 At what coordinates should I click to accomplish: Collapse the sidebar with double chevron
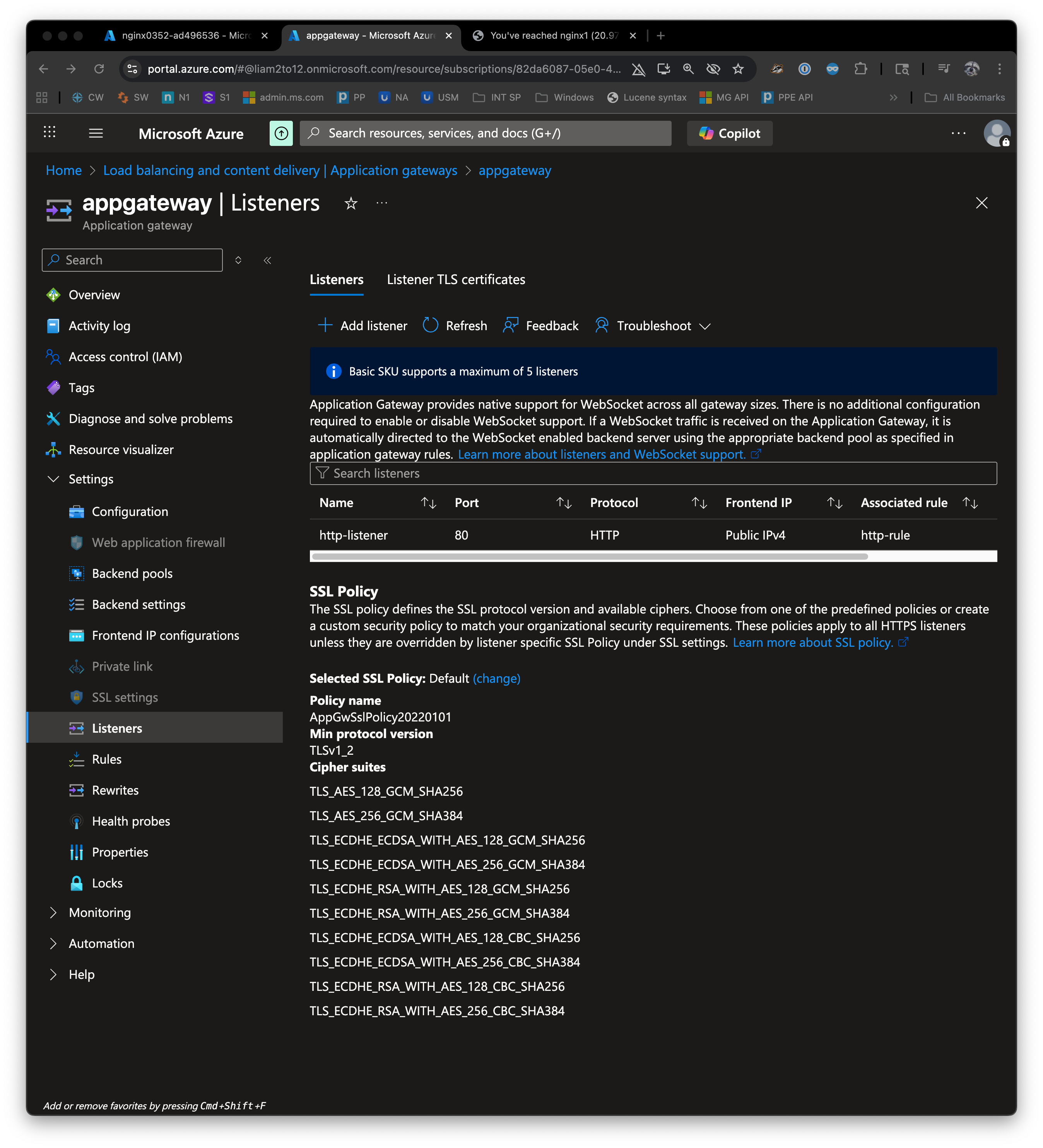click(x=268, y=260)
